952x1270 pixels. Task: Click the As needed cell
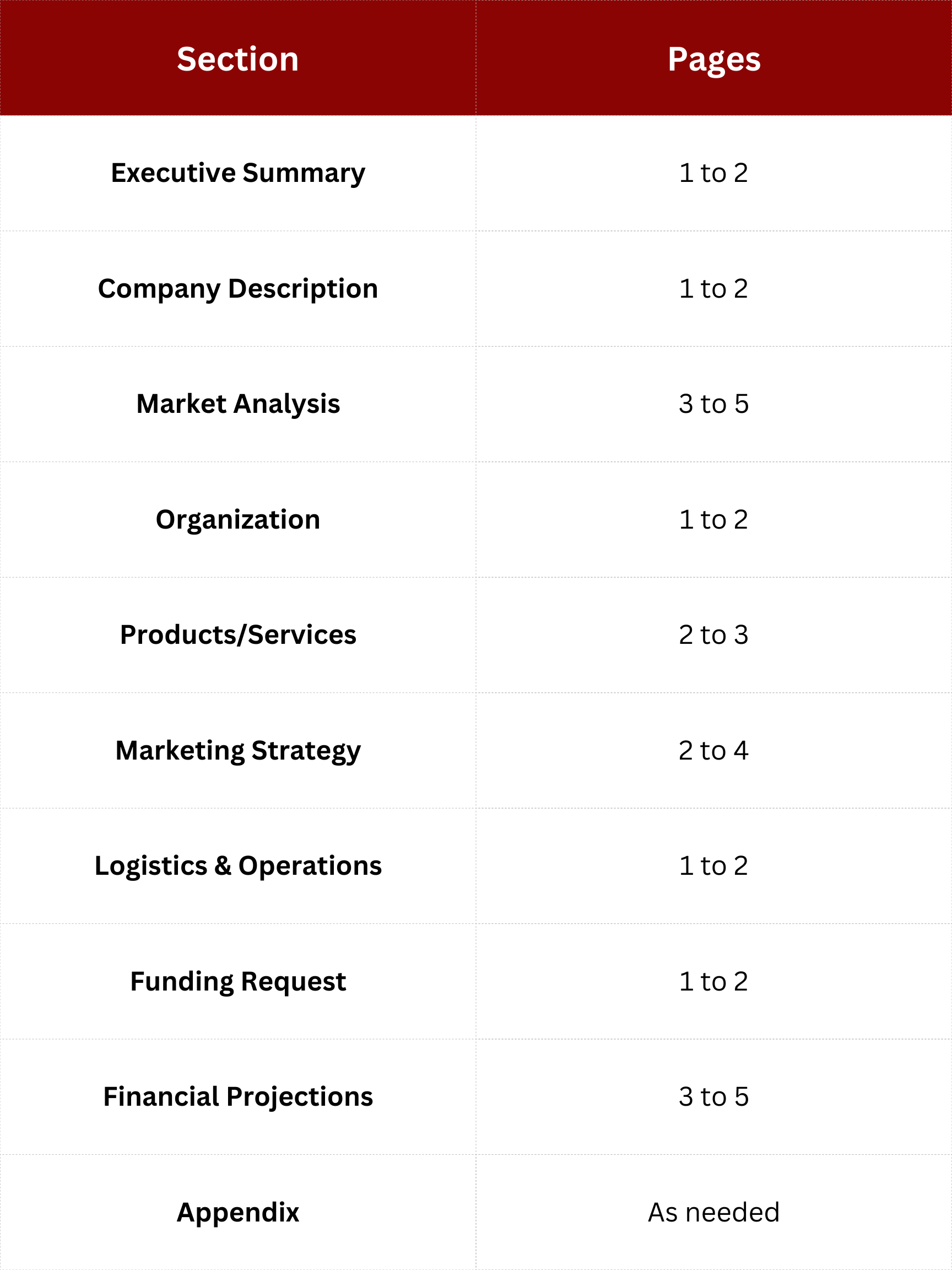(x=713, y=1212)
